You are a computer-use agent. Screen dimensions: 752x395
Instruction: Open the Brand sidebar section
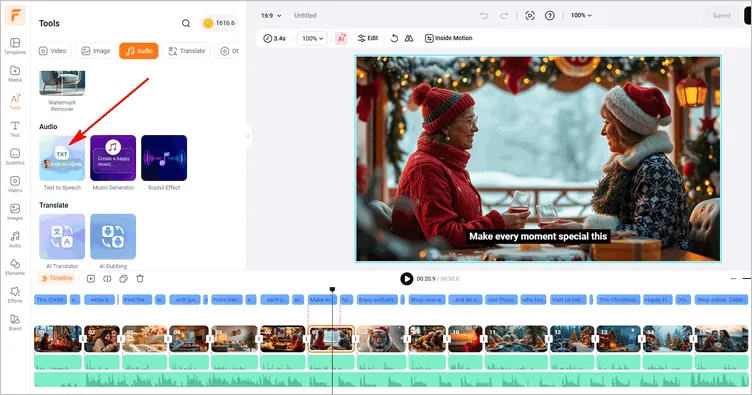coord(15,322)
